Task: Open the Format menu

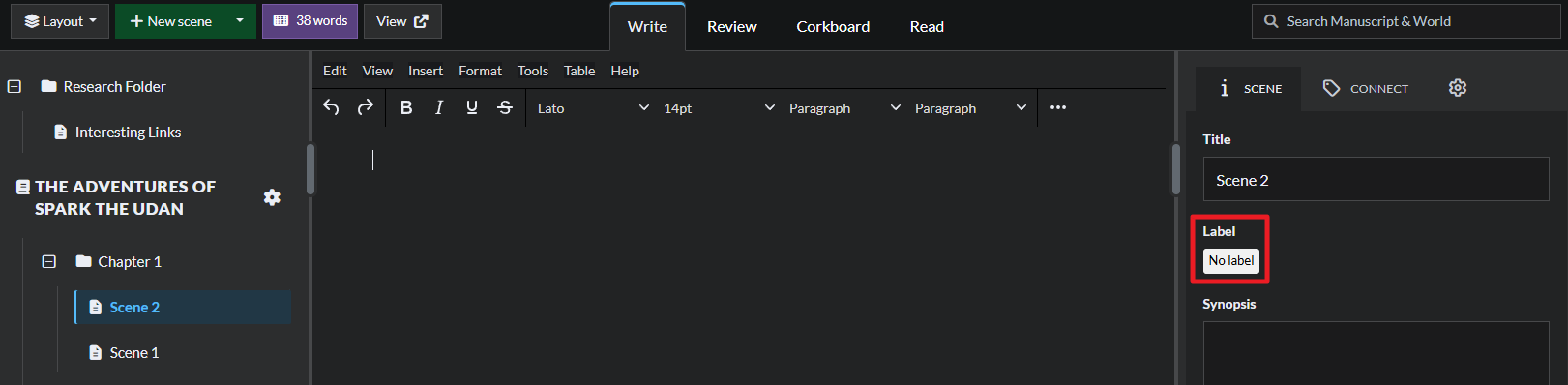Action: [480, 71]
